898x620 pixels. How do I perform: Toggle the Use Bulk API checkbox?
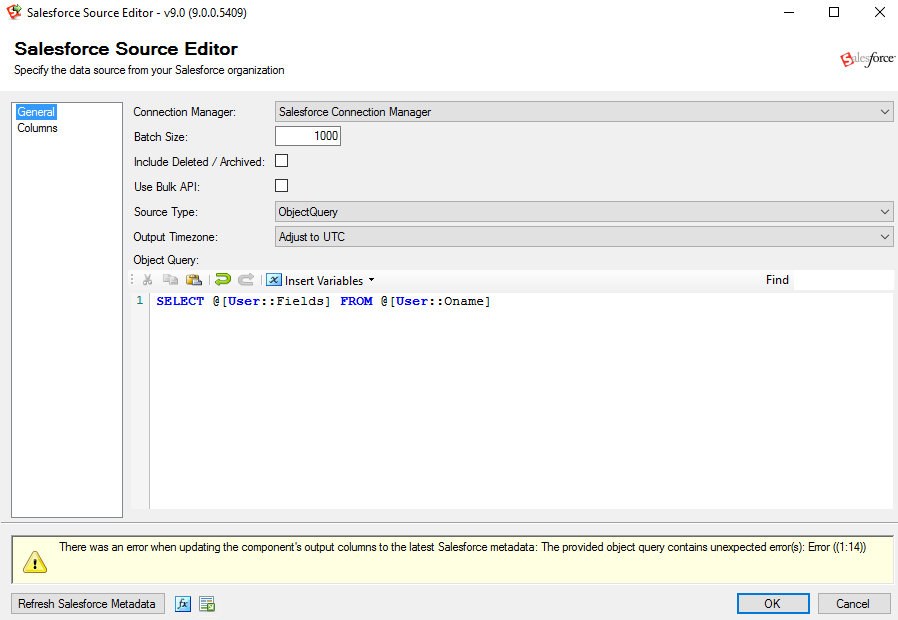282,186
